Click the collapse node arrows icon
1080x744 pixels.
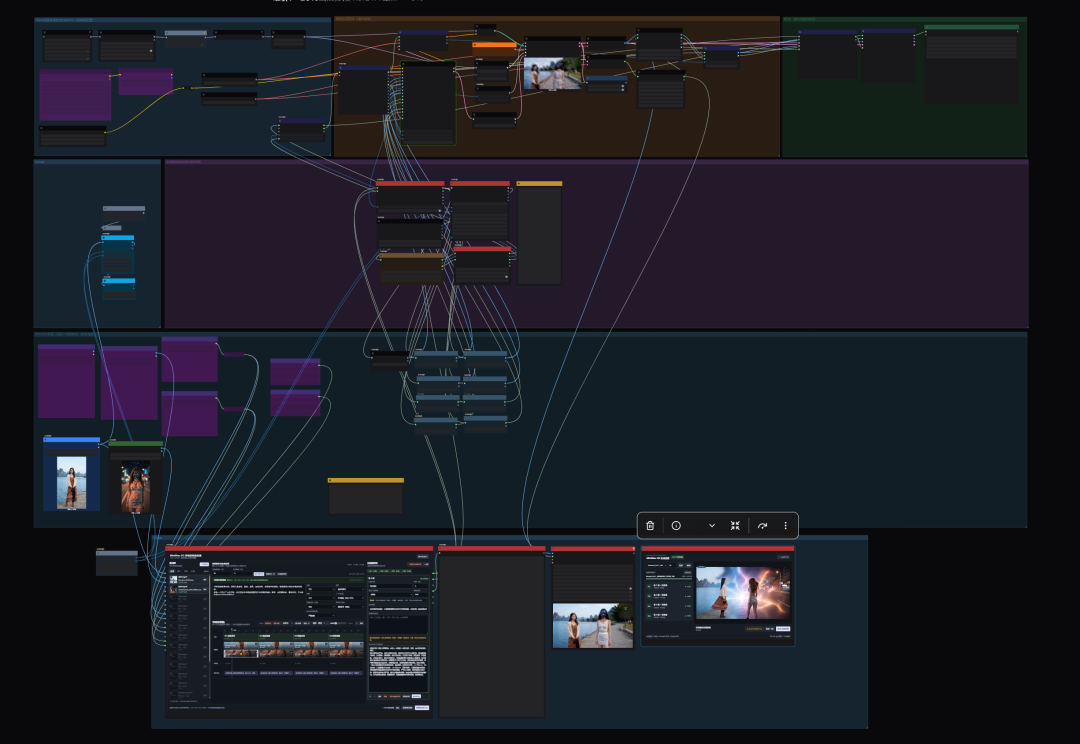(x=735, y=526)
